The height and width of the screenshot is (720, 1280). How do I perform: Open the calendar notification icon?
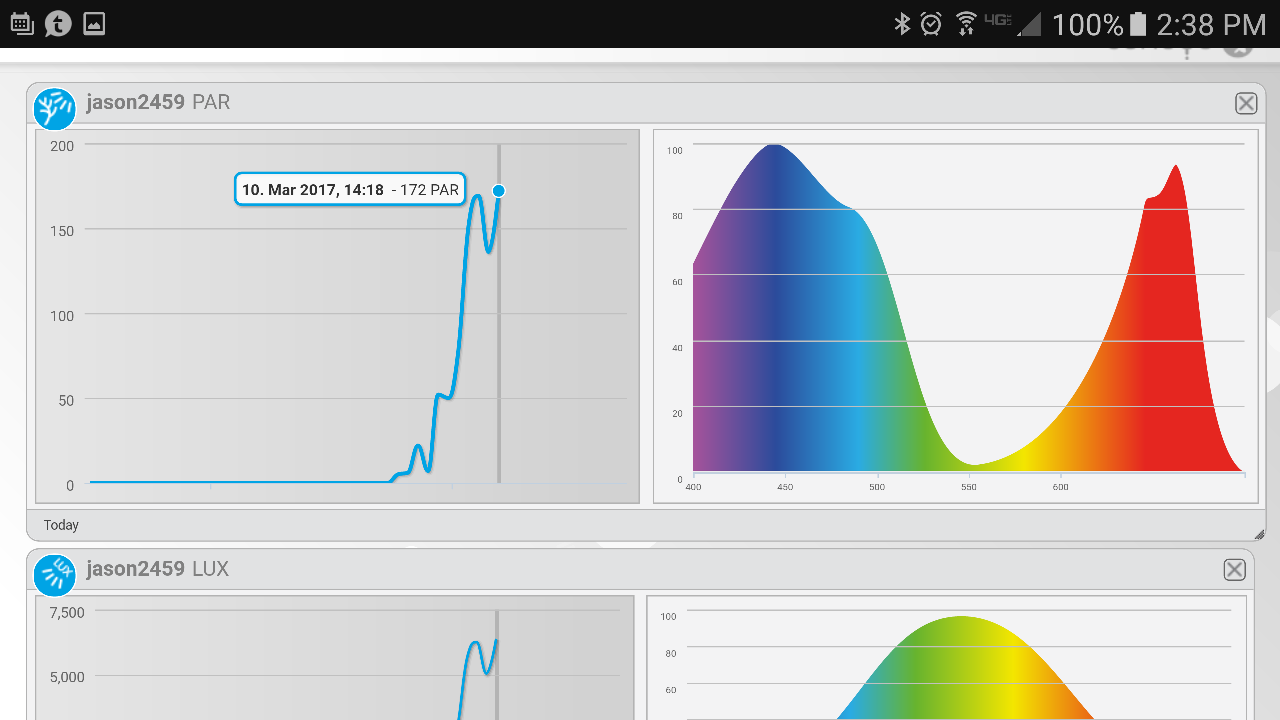[x=22, y=23]
